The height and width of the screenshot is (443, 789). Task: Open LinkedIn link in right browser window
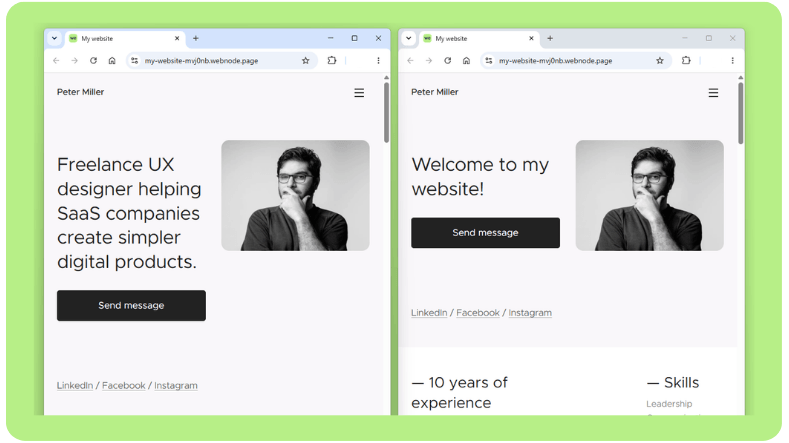click(429, 313)
